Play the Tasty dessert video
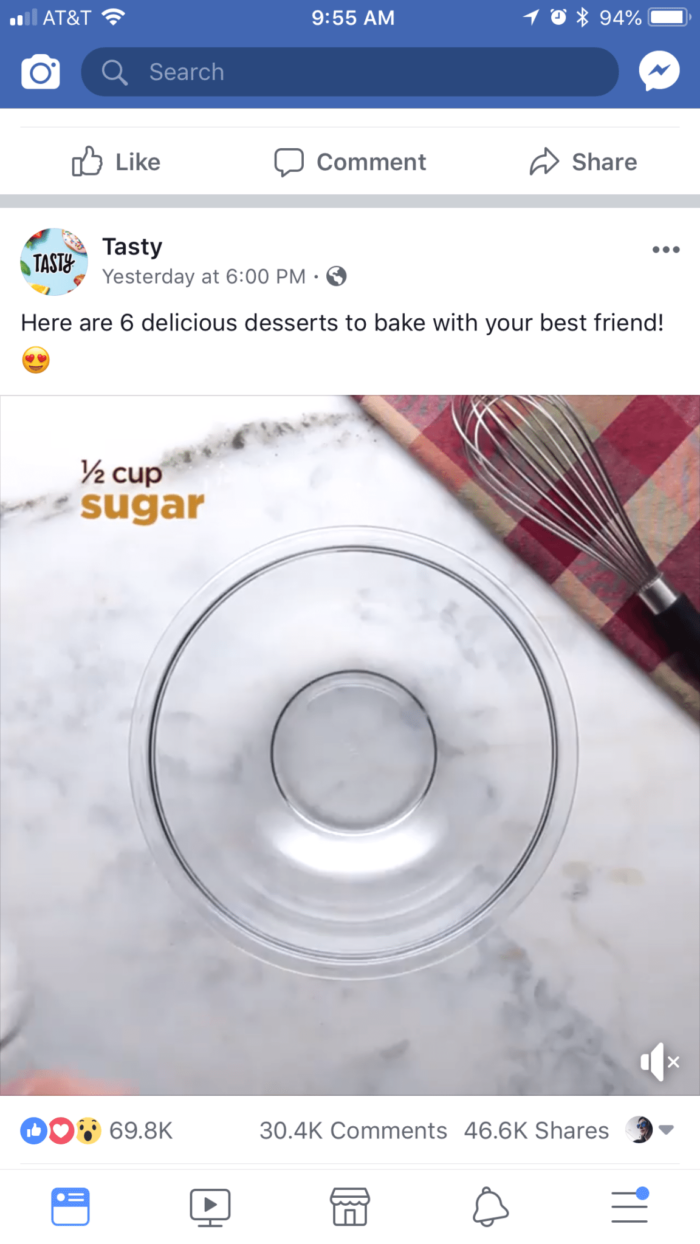The height and width of the screenshot is (1244, 700). pos(350,745)
